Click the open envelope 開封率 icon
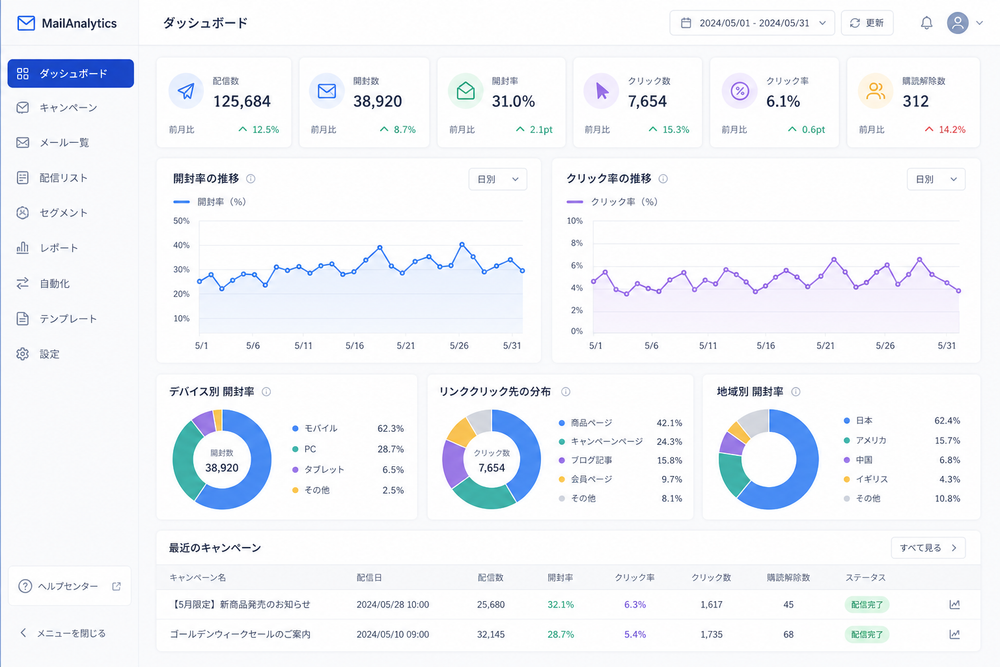This screenshot has height=667, width=1000. tap(466, 91)
